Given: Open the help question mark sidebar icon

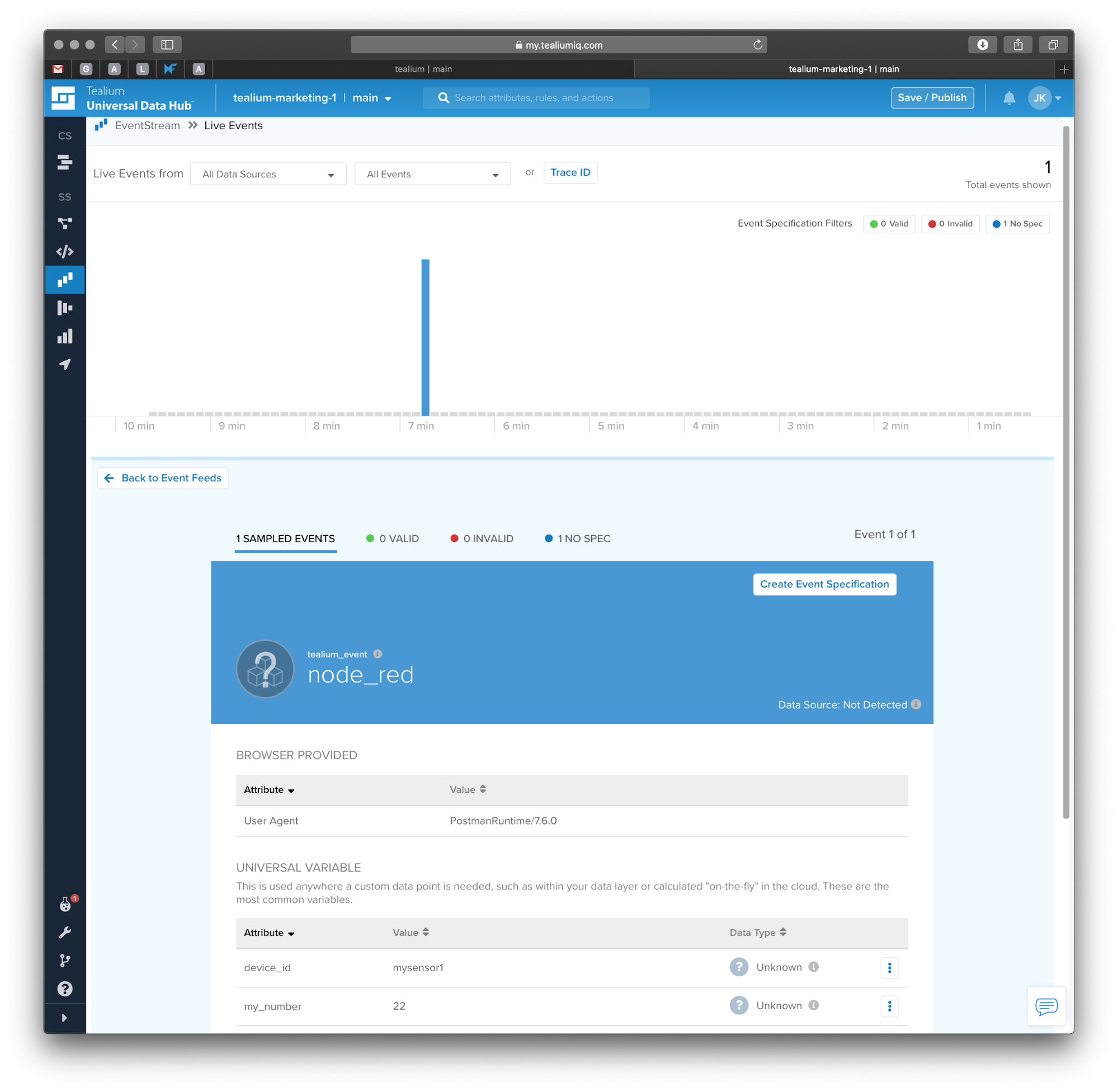Looking at the screenshot, I should click(x=65, y=989).
